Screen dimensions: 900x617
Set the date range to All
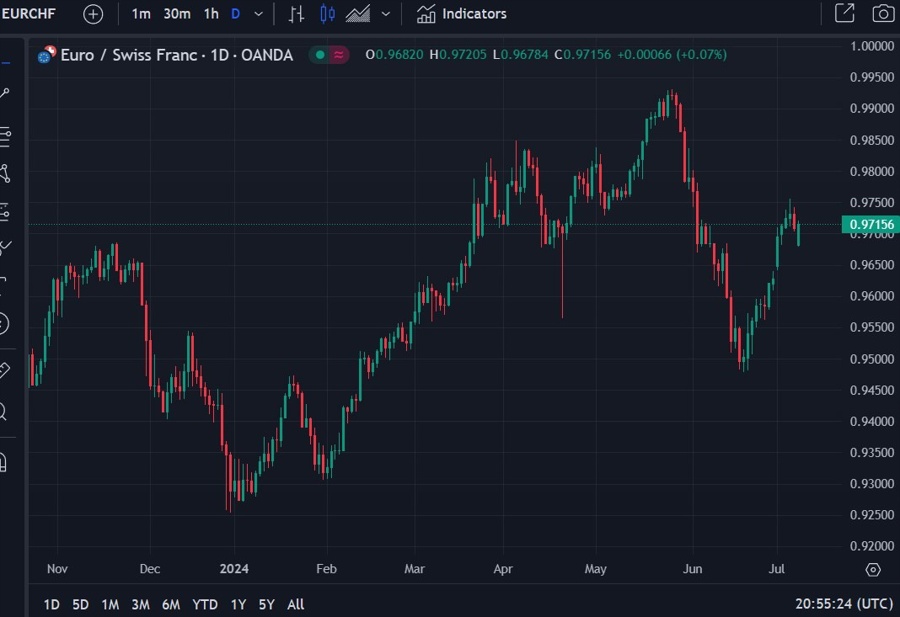click(296, 604)
